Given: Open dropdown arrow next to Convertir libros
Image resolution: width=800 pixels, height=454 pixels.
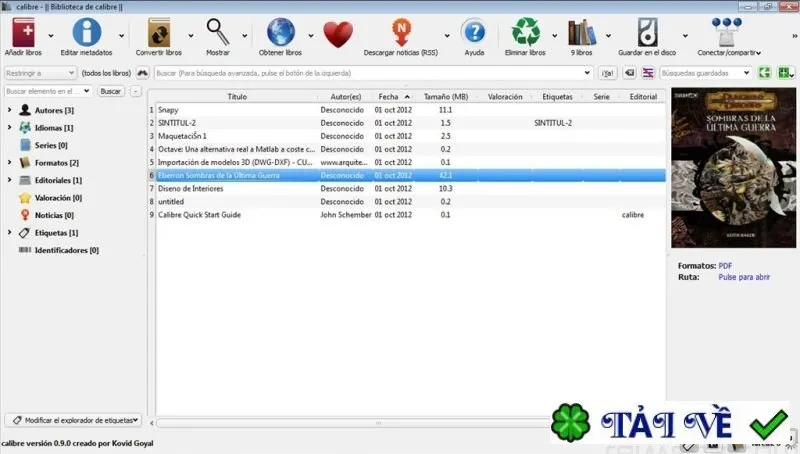Looking at the screenshot, I should [x=191, y=36].
